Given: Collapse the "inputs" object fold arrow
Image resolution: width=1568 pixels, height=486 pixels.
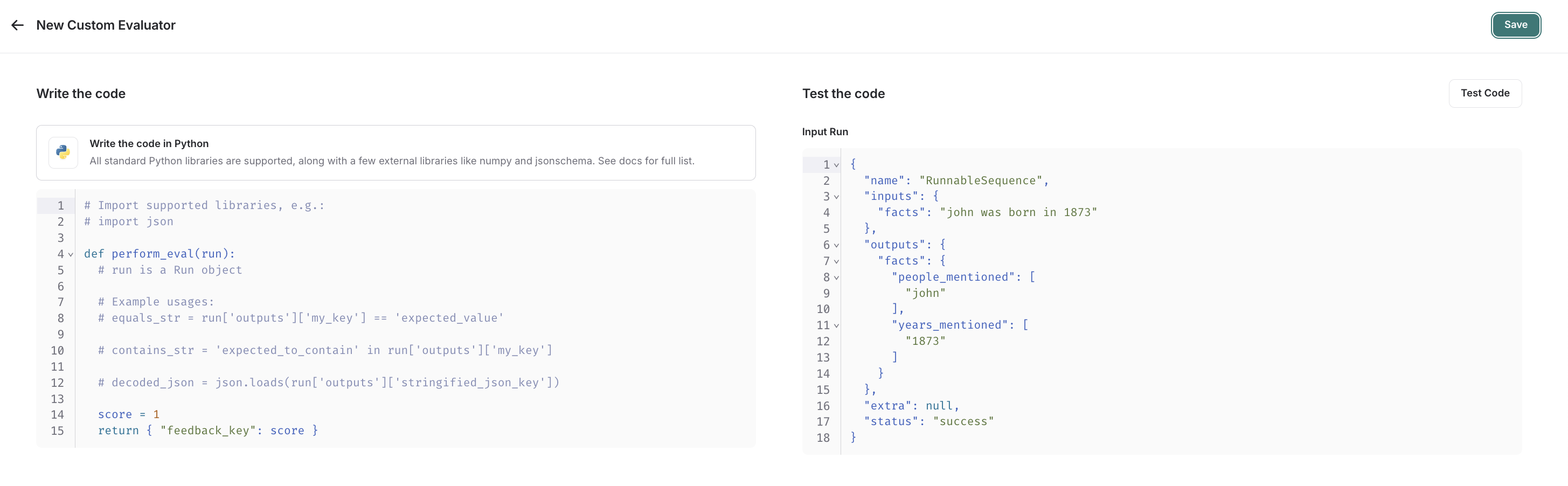Looking at the screenshot, I should 836,197.
